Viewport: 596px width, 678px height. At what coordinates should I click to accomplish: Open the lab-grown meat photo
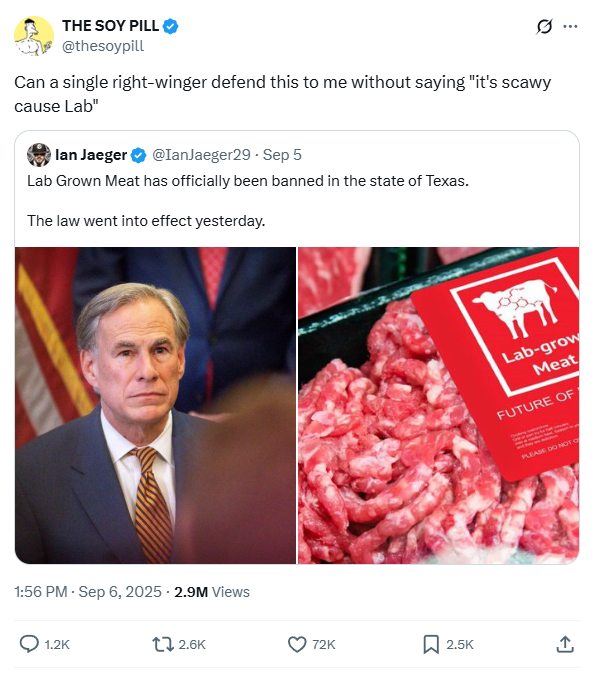coord(439,405)
